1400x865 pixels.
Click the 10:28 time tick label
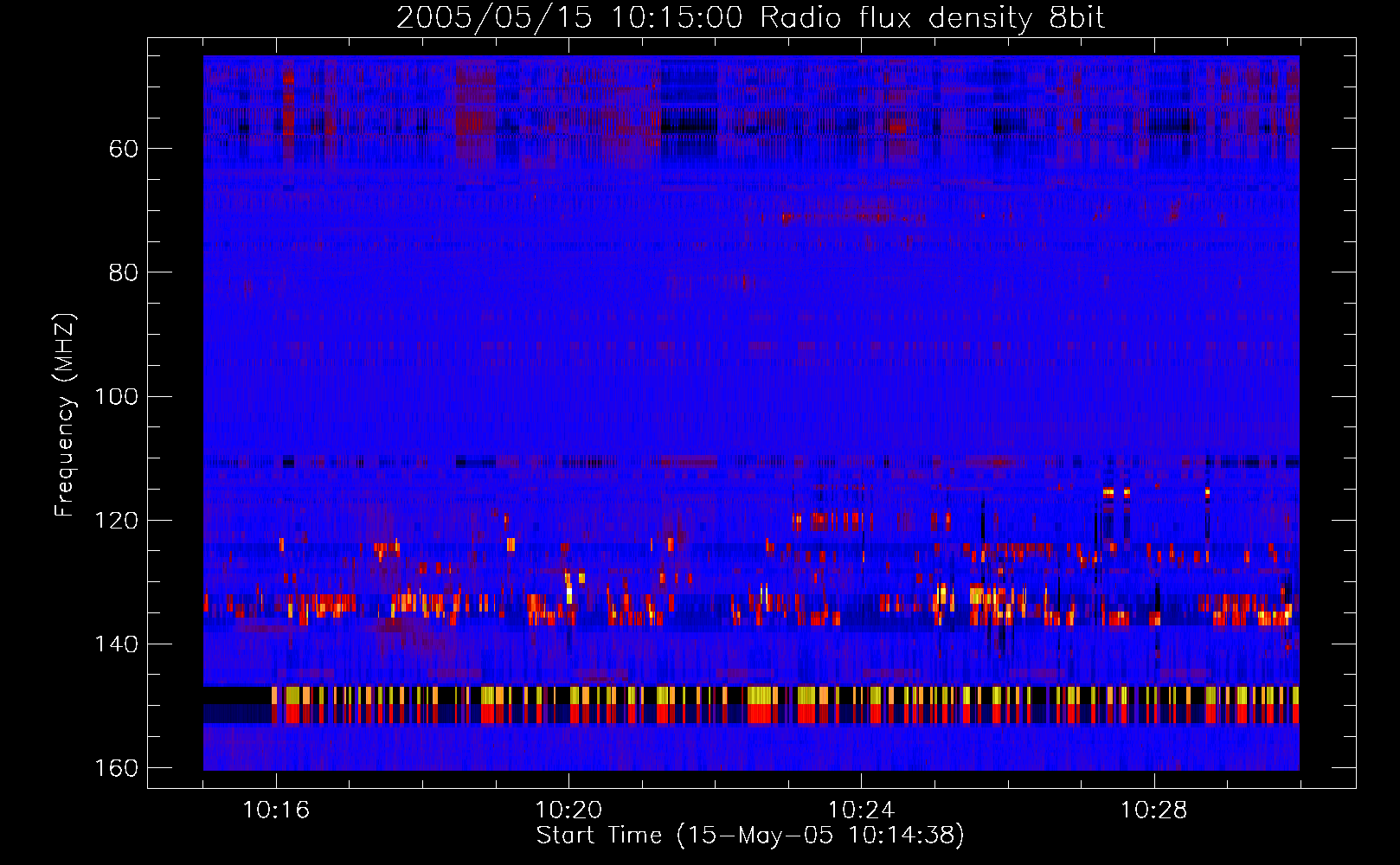[1153, 811]
